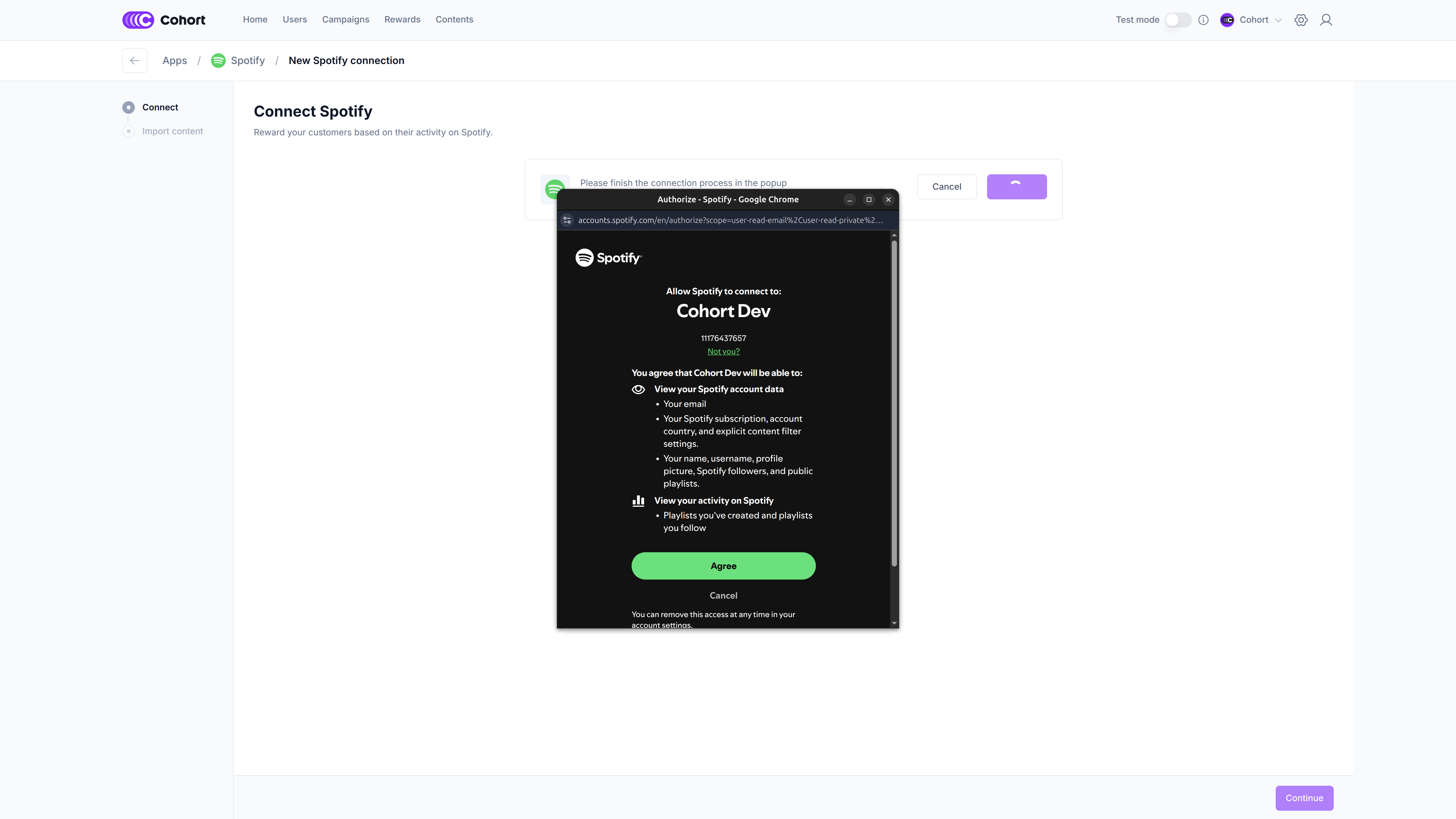Toggle the Test mode switch
Image resolution: width=1456 pixels, height=819 pixels.
tap(1178, 20)
